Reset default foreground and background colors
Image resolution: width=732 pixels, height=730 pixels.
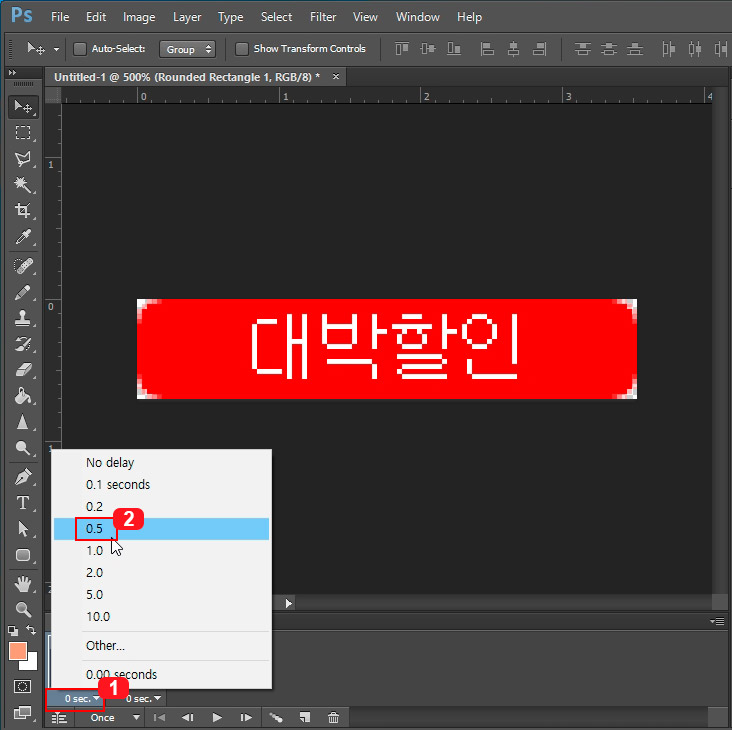coord(13,631)
